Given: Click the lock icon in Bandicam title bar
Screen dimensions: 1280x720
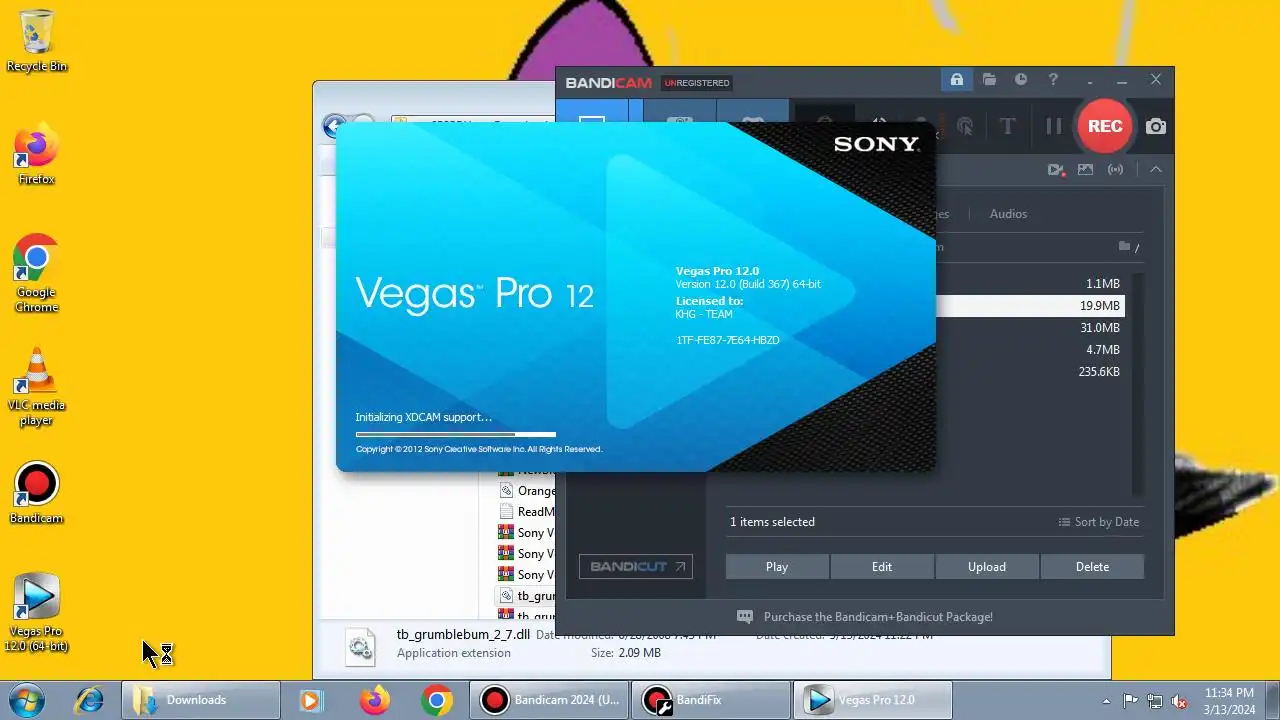Looking at the screenshot, I should (x=956, y=80).
